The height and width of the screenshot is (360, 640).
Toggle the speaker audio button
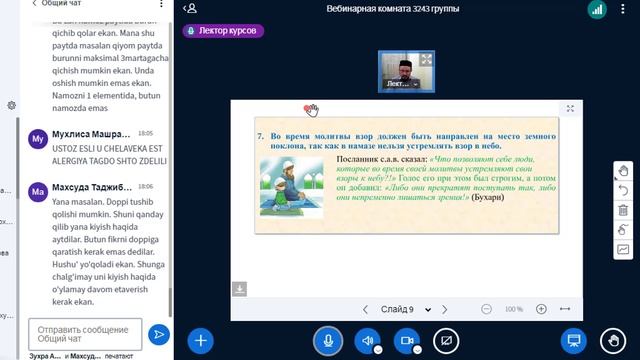click(367, 340)
